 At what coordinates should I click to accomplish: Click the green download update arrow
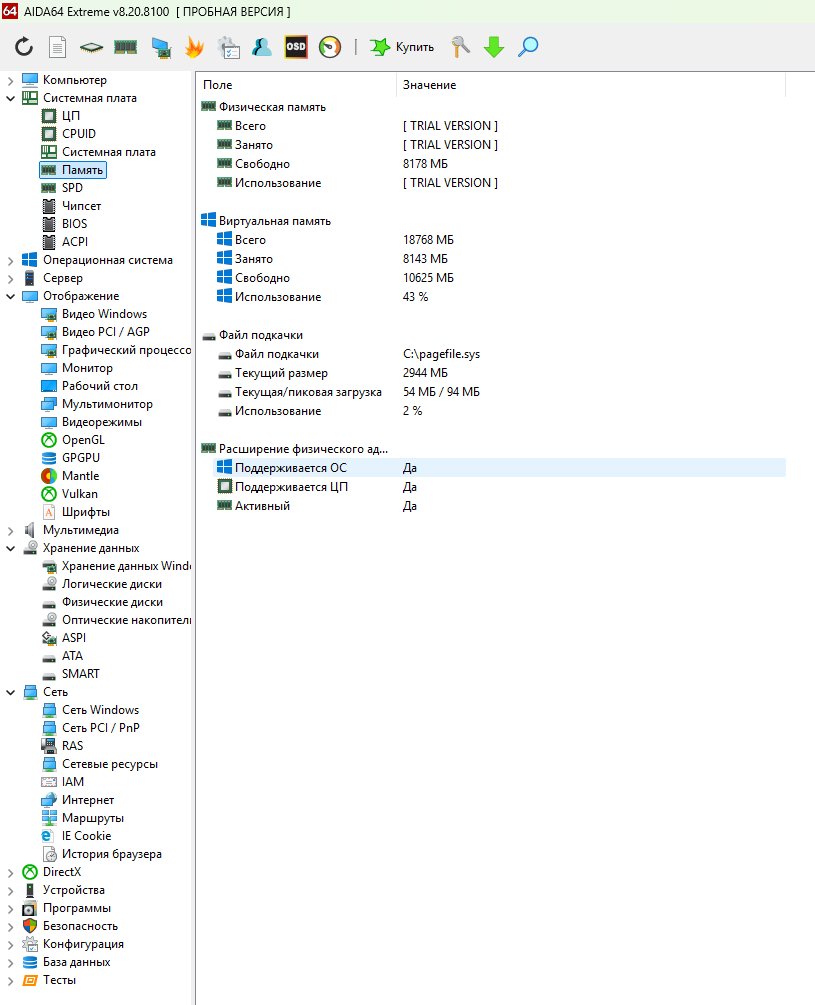click(x=494, y=47)
